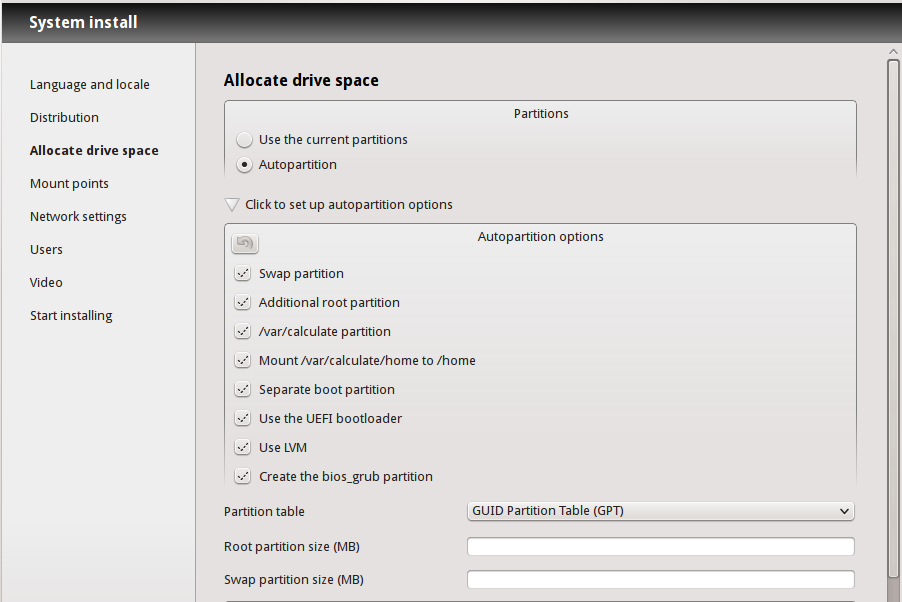Click the 'Allocate drive space' page heading
This screenshot has height=602, width=902.
coord(301,81)
